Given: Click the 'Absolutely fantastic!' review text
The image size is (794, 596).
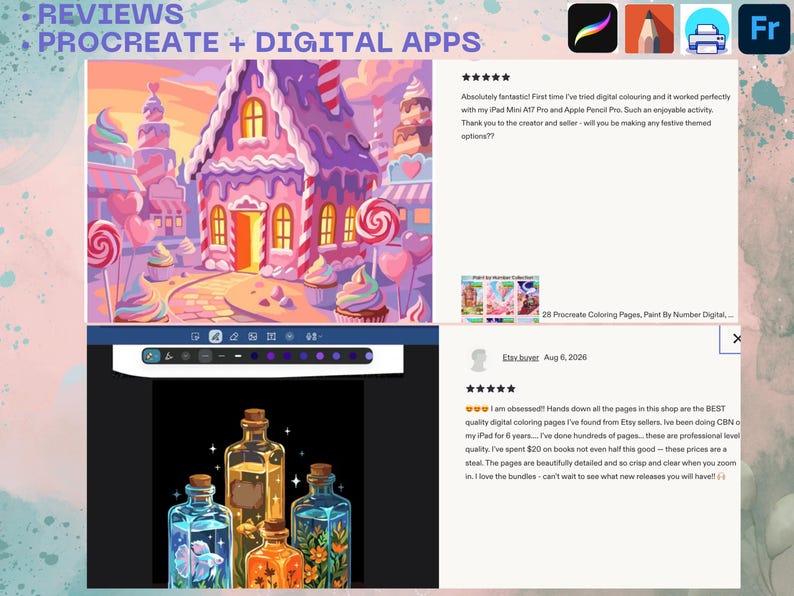Looking at the screenshot, I should [596, 116].
